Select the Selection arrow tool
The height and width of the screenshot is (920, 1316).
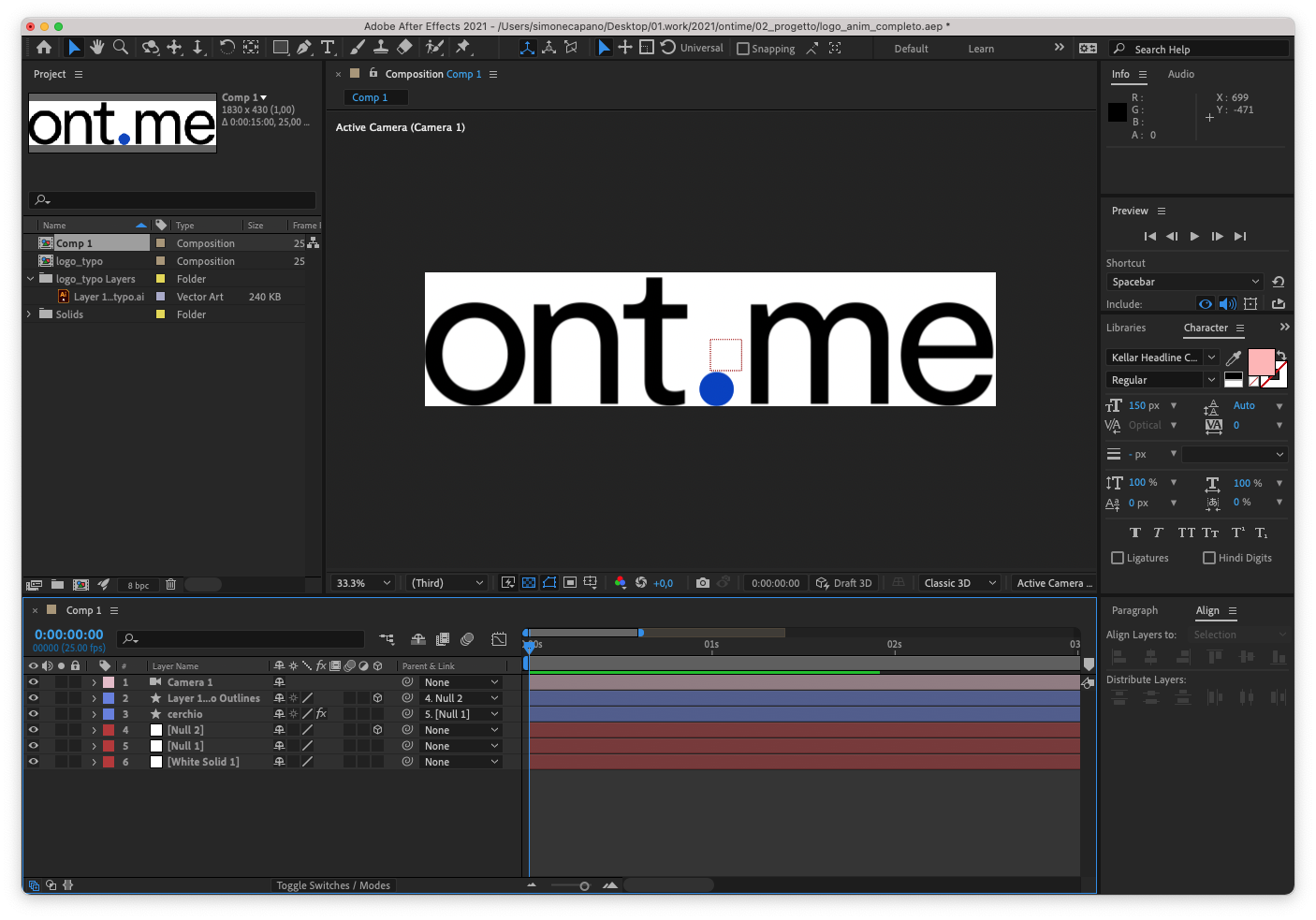click(74, 47)
